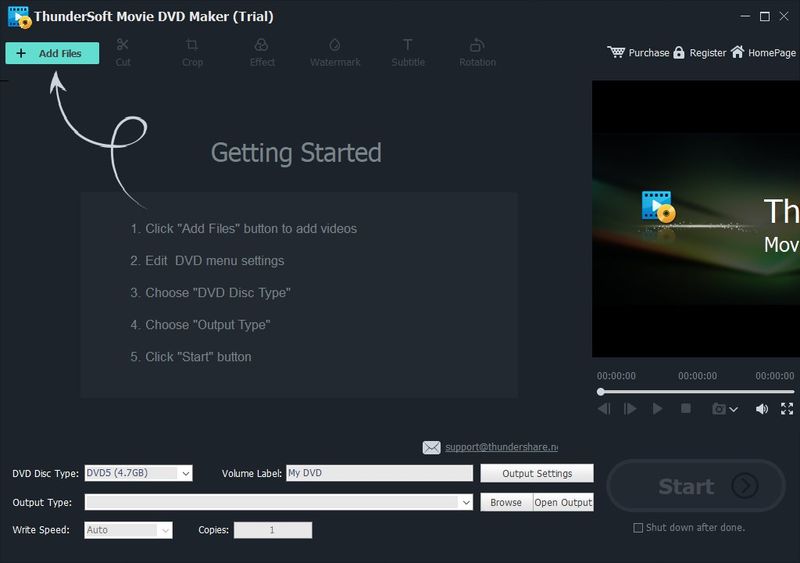Click the Purchase cart icon
Viewport: 800px width, 563px height.
point(616,52)
